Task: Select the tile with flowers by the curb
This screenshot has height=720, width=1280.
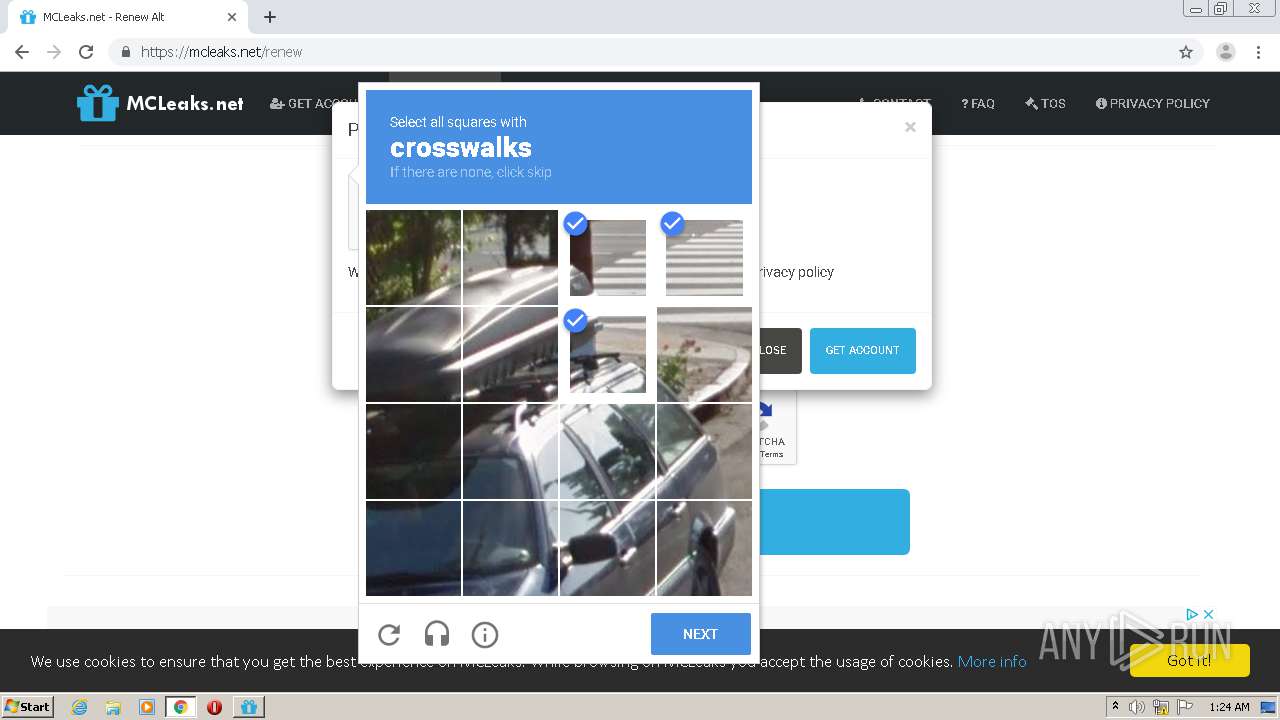Action: (x=704, y=354)
